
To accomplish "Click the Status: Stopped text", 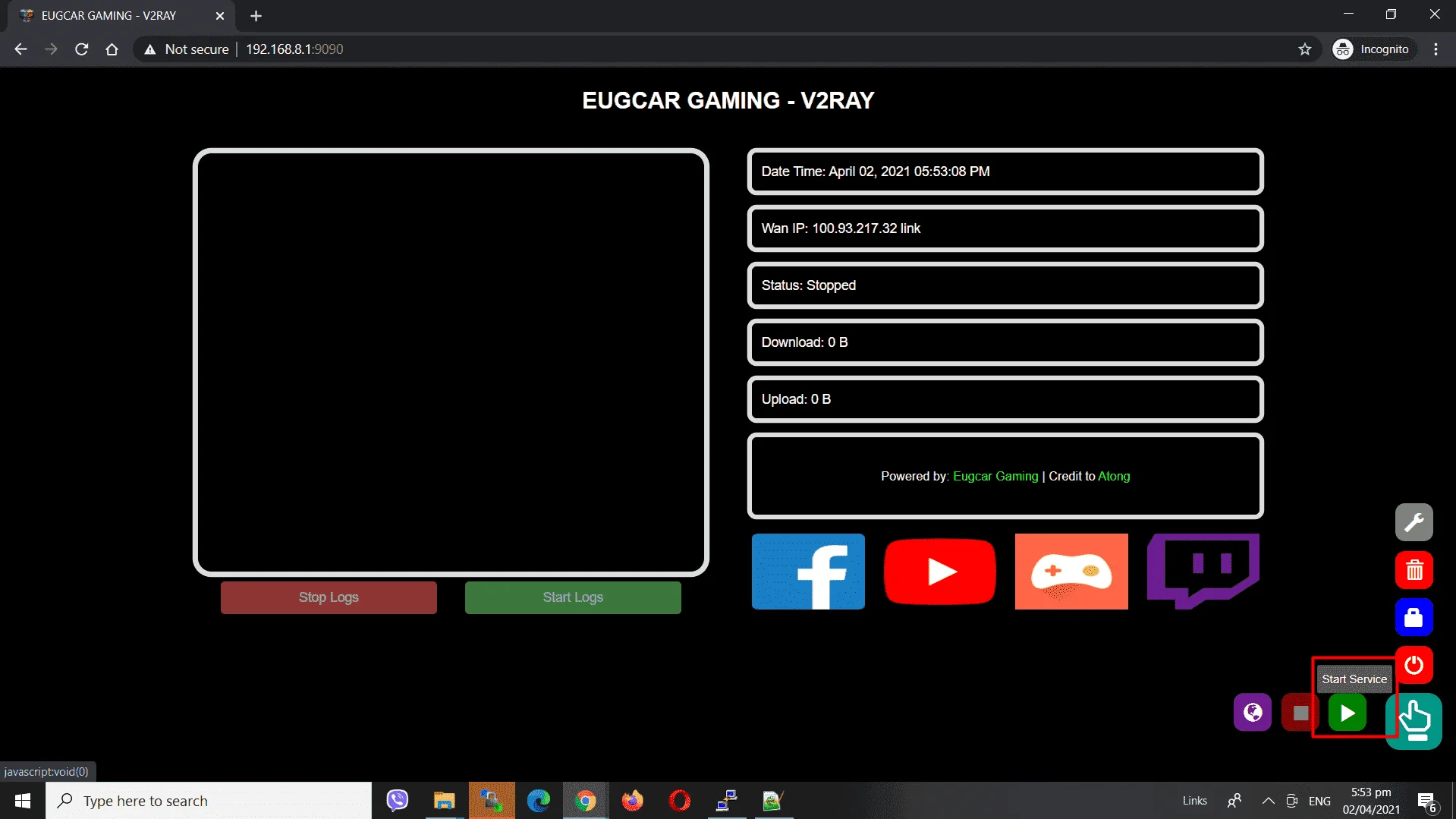I will point(808,285).
